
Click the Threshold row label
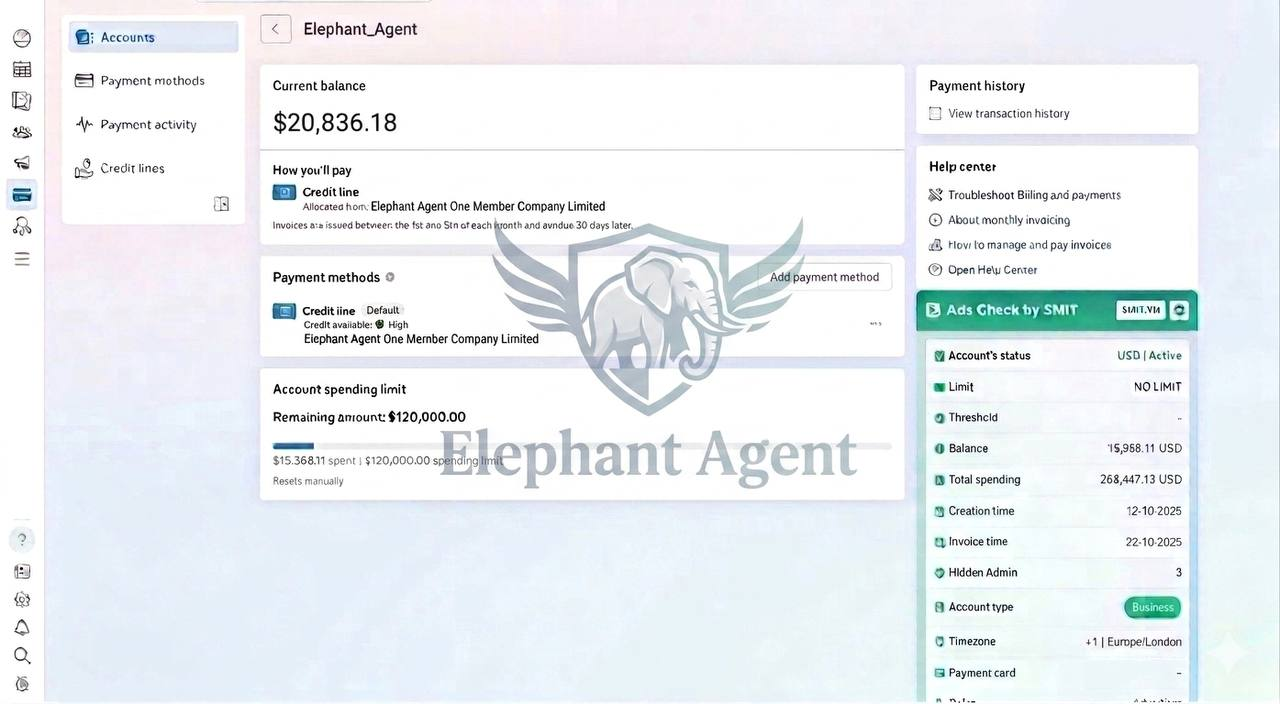tap(973, 418)
